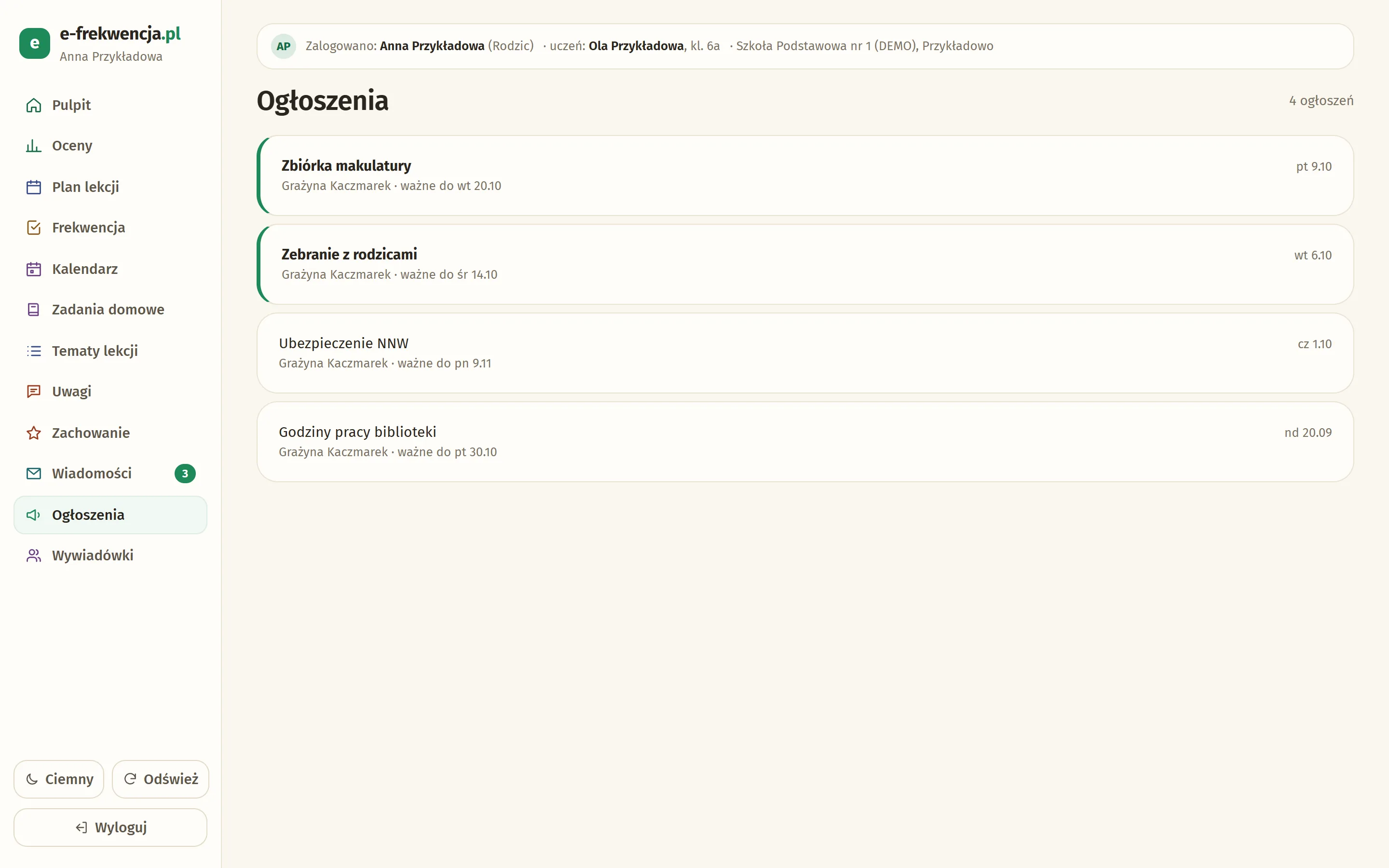Open the Ubezpieczenie NNW announcement
The width and height of the screenshot is (1389, 868).
point(804,353)
